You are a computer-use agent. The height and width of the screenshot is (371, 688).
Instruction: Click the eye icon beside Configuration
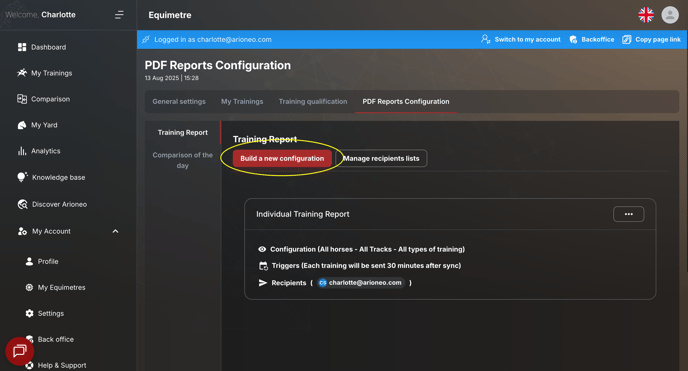click(262, 249)
